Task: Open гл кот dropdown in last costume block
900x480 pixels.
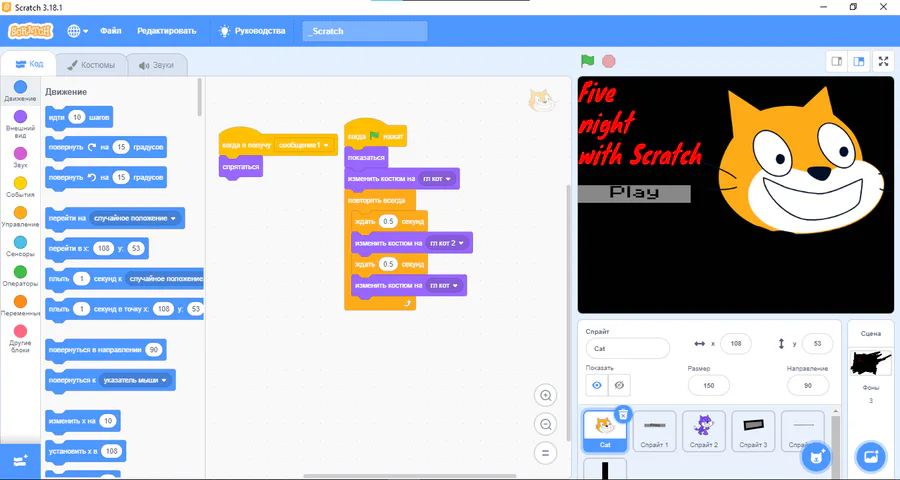Action: pyautogui.click(x=444, y=285)
